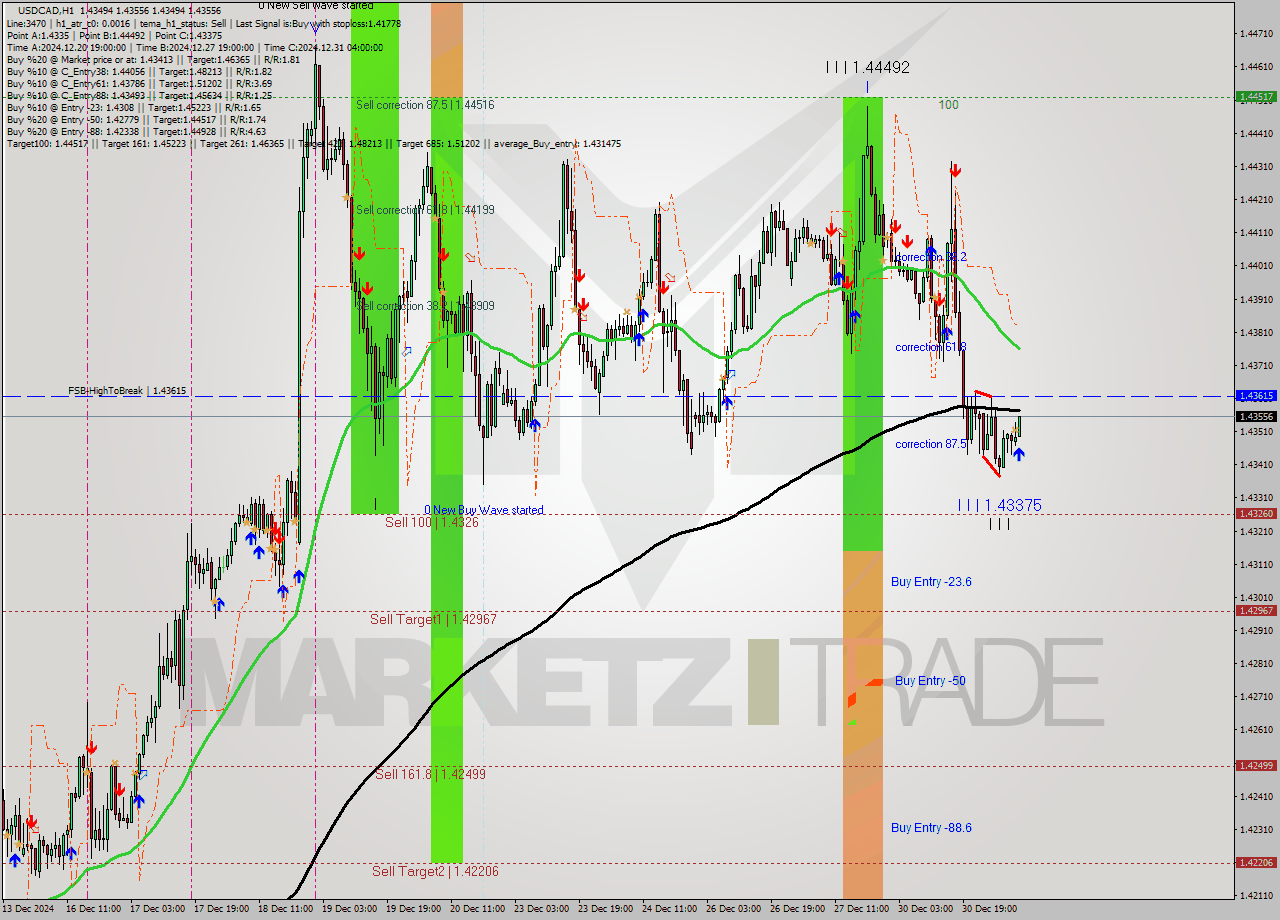Click the blue 1.43615 price axis tag

pyautogui.click(x=1256, y=396)
